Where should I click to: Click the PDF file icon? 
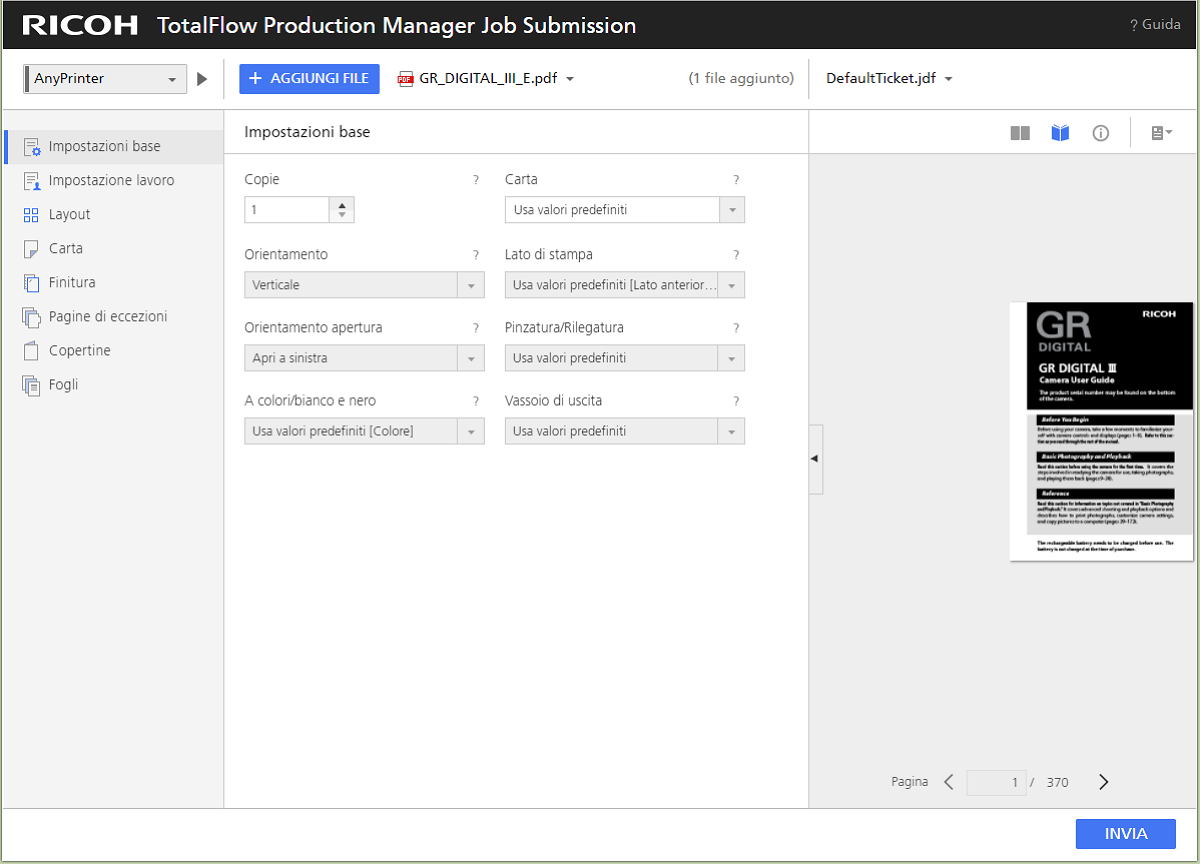point(406,79)
